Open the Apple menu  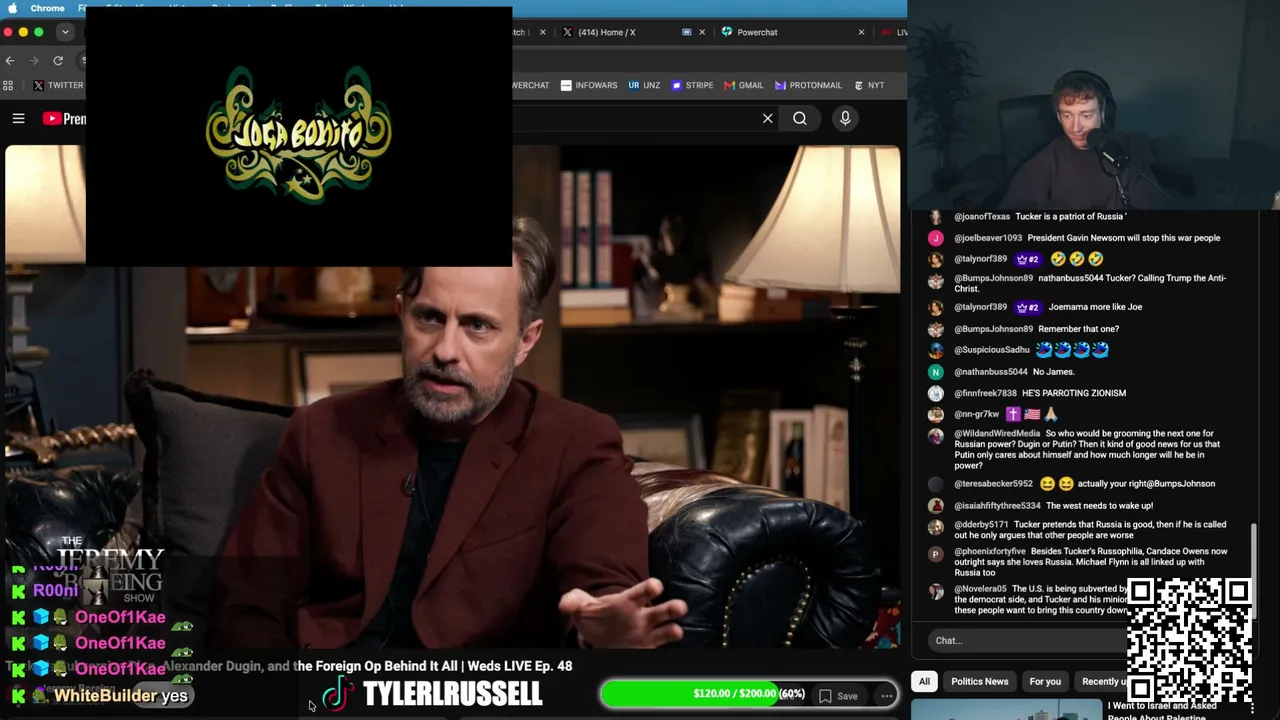12,8
